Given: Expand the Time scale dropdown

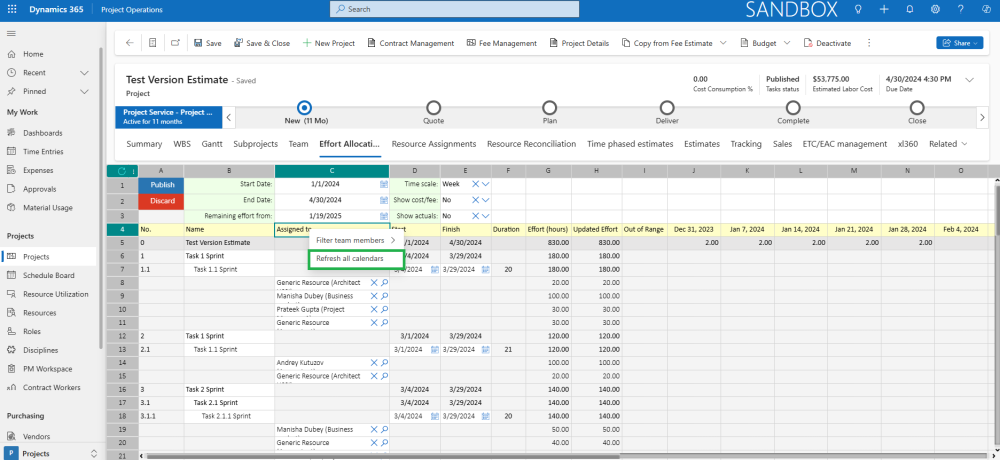Looking at the screenshot, I should point(486,185).
